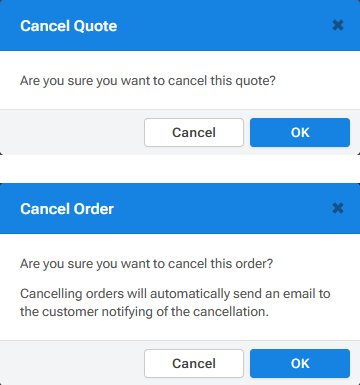This screenshot has width=360, height=385.
Task: Confirm quote cancellation with the OK button
Action: coord(300,132)
